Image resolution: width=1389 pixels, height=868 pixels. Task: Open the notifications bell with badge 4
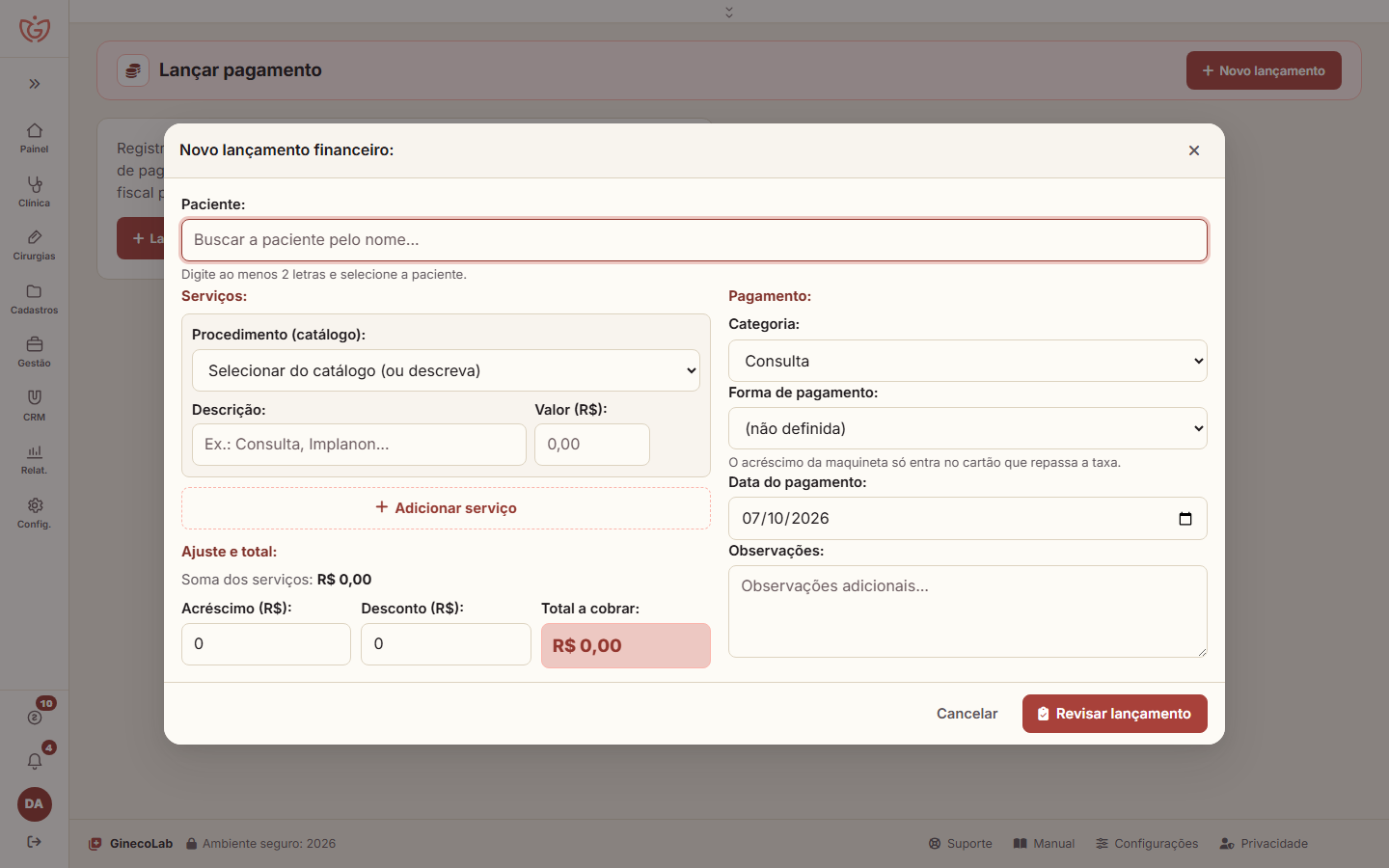pyautogui.click(x=35, y=761)
